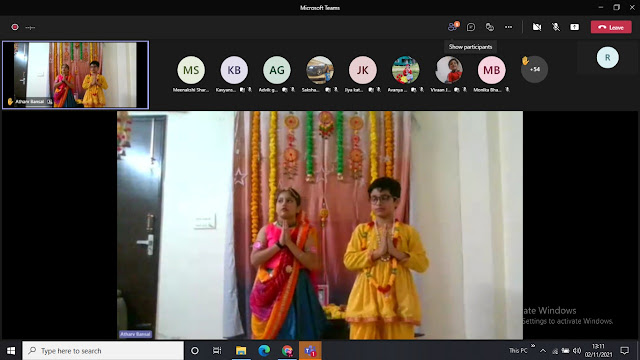This screenshot has height=360, width=640.
Task: Click the Atharv Bansal name label on main video
Action: [x=136, y=334]
